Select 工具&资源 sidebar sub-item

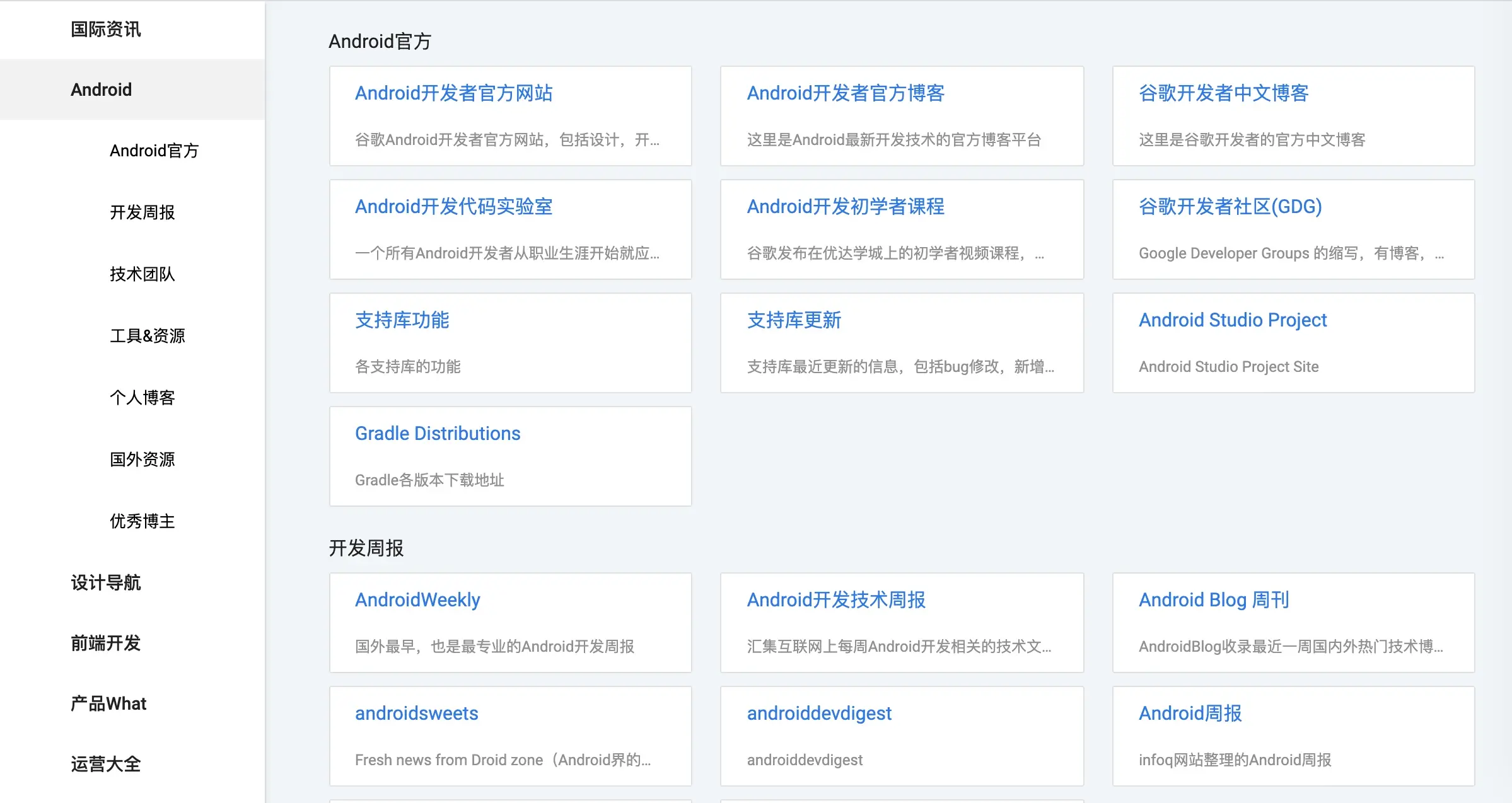click(148, 336)
